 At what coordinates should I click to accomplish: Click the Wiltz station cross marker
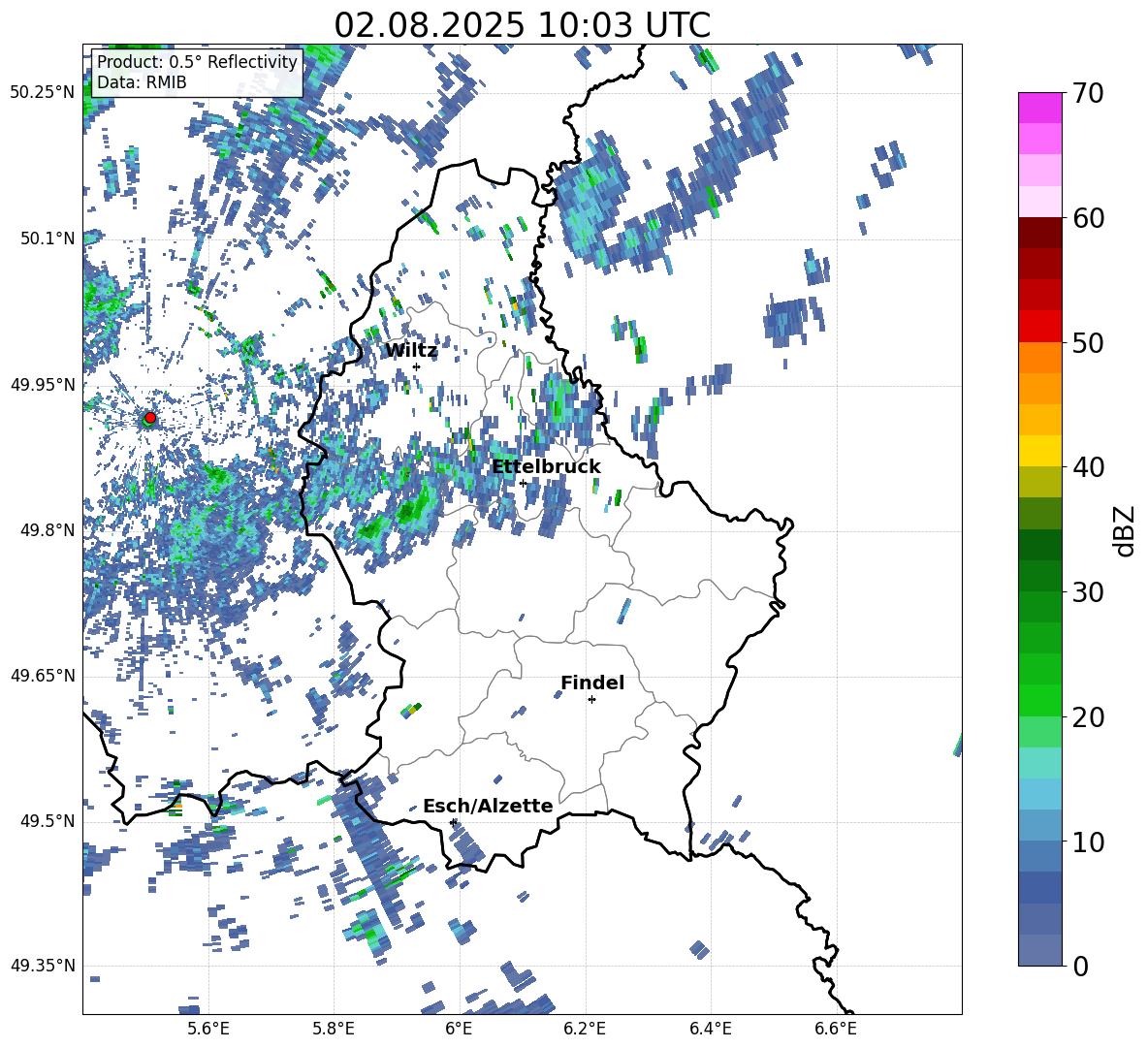click(x=417, y=366)
